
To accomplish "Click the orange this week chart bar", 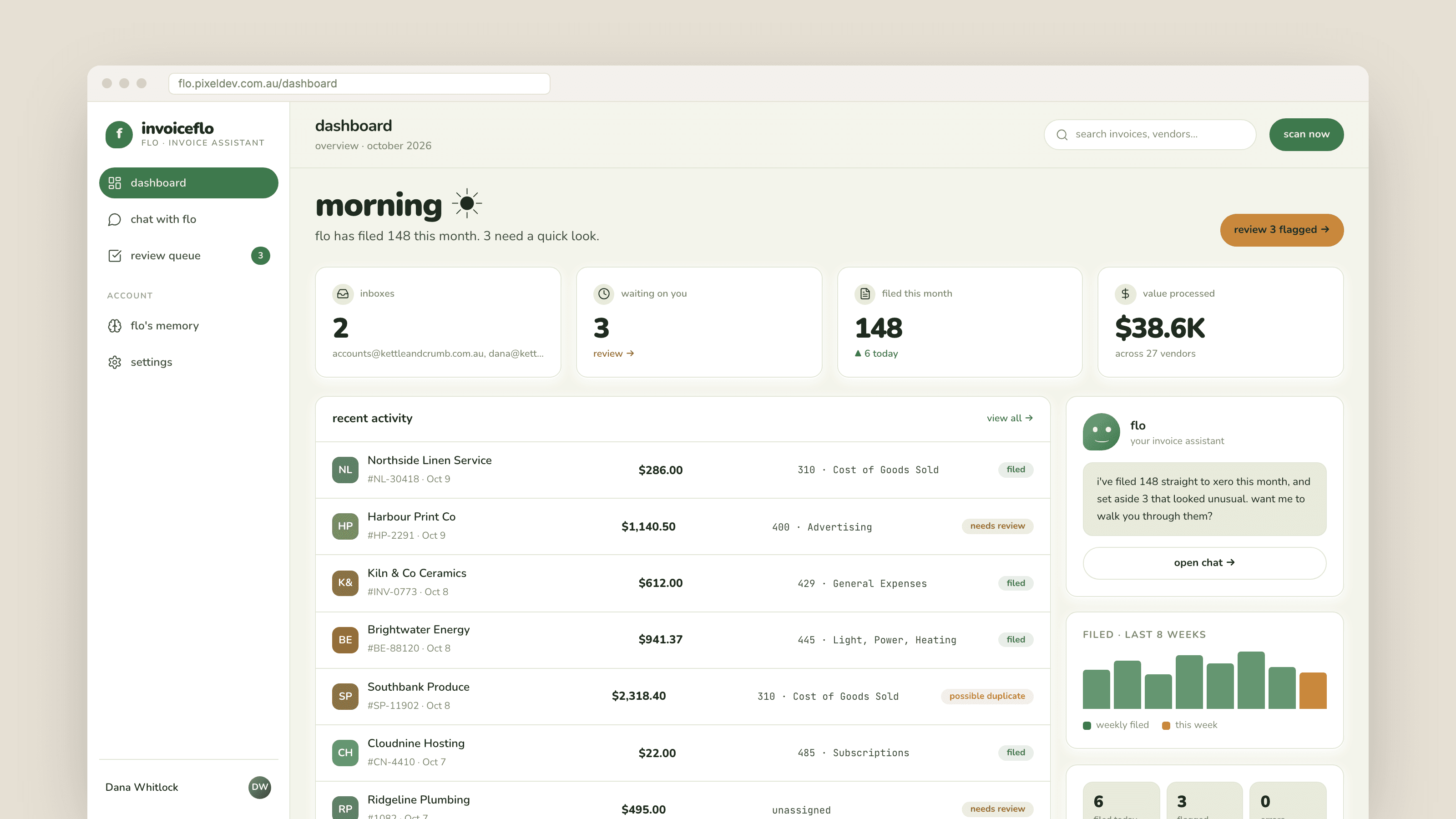I will (1312, 691).
